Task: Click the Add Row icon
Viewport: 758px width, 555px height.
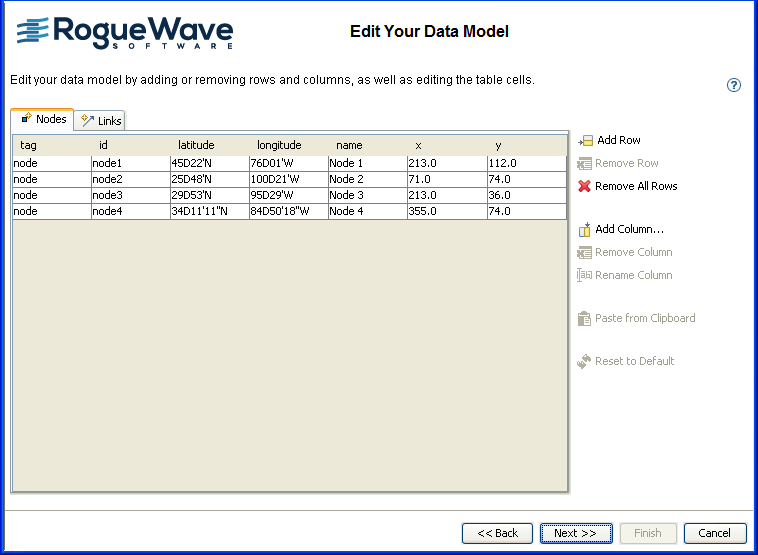Action: (586, 141)
